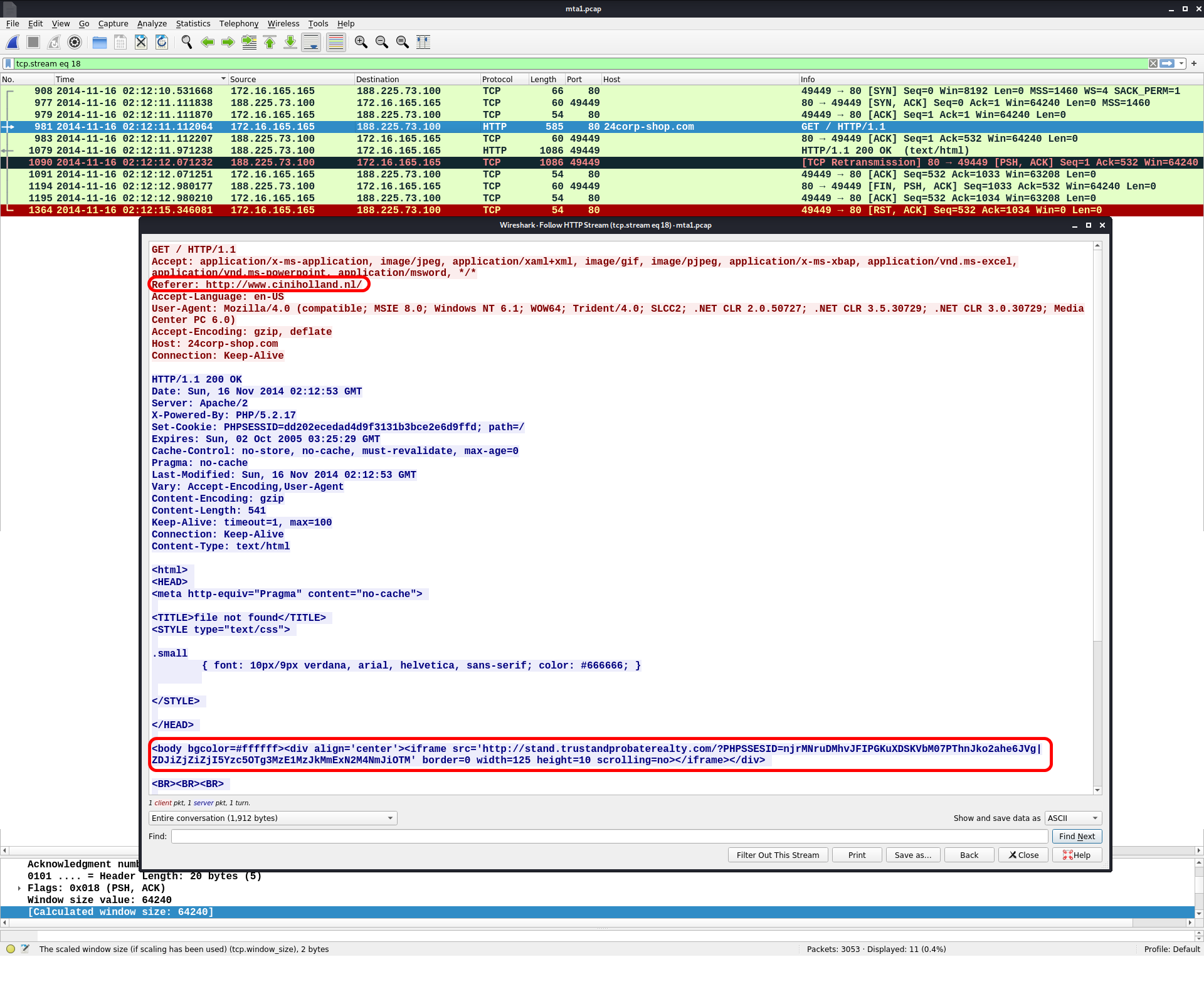Start capturing packets with shark fin icon
The image size is (1204, 984).
13,42
